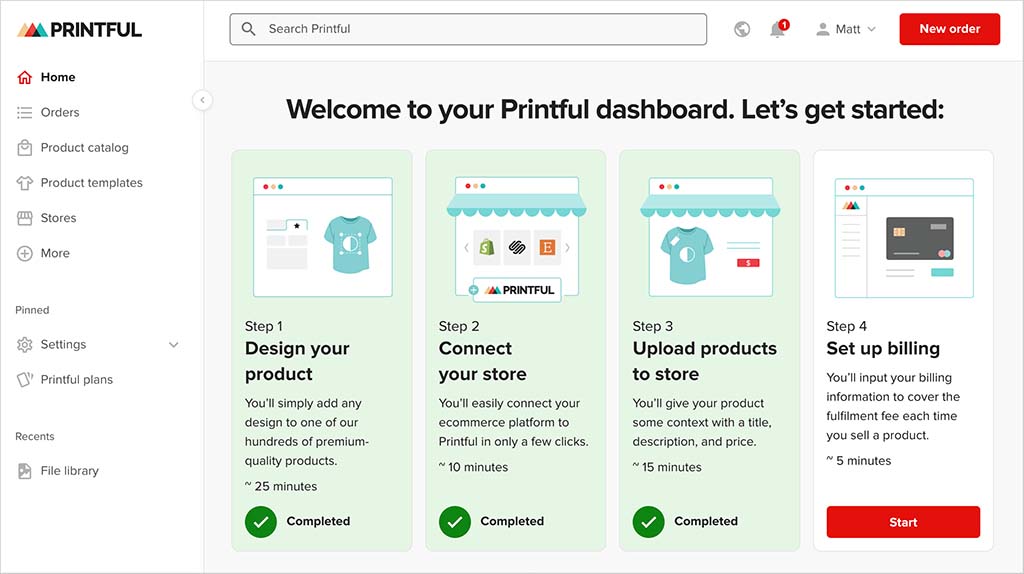The width and height of the screenshot is (1024, 574).
Task: Click the ~ 15 minutes text
Action: (667, 468)
